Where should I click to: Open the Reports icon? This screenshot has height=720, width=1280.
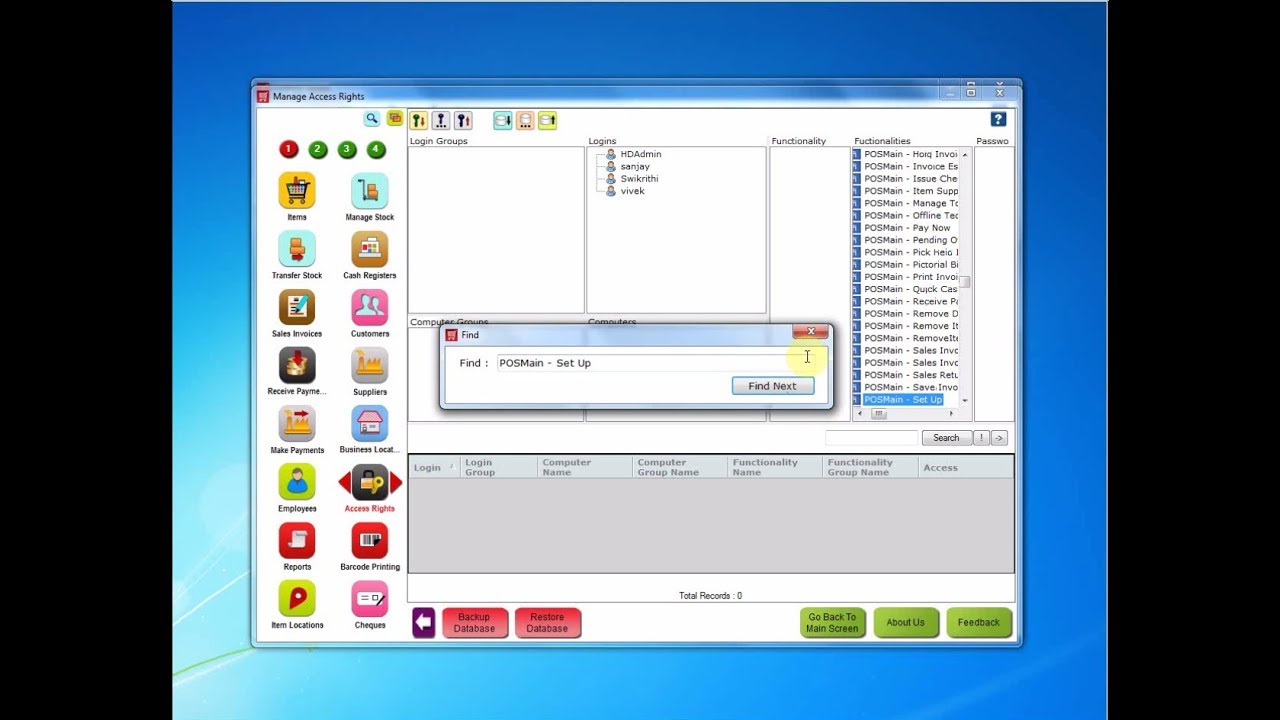point(297,541)
